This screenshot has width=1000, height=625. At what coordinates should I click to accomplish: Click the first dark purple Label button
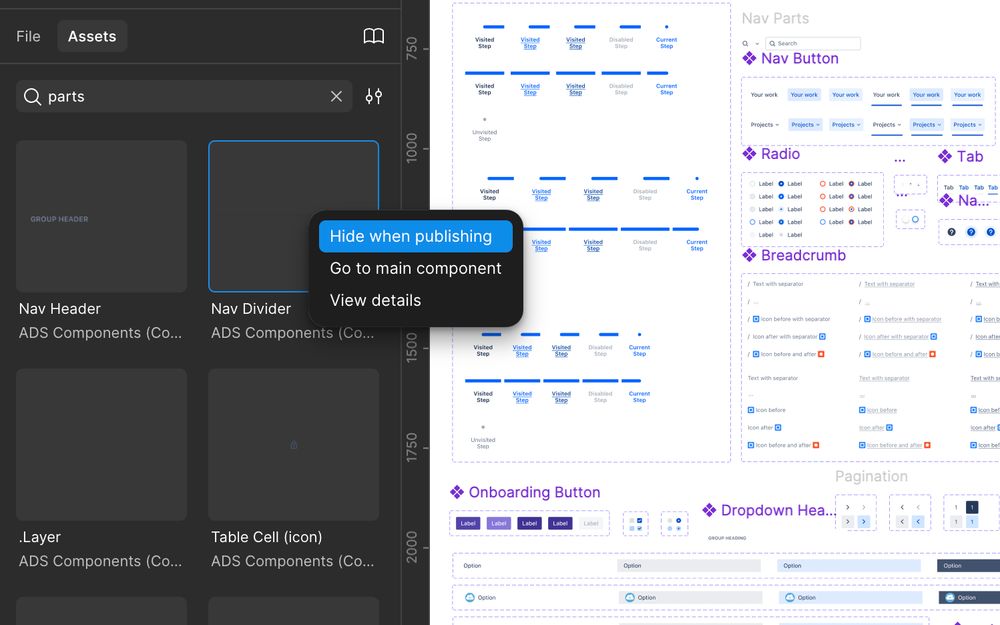pyautogui.click(x=467, y=523)
